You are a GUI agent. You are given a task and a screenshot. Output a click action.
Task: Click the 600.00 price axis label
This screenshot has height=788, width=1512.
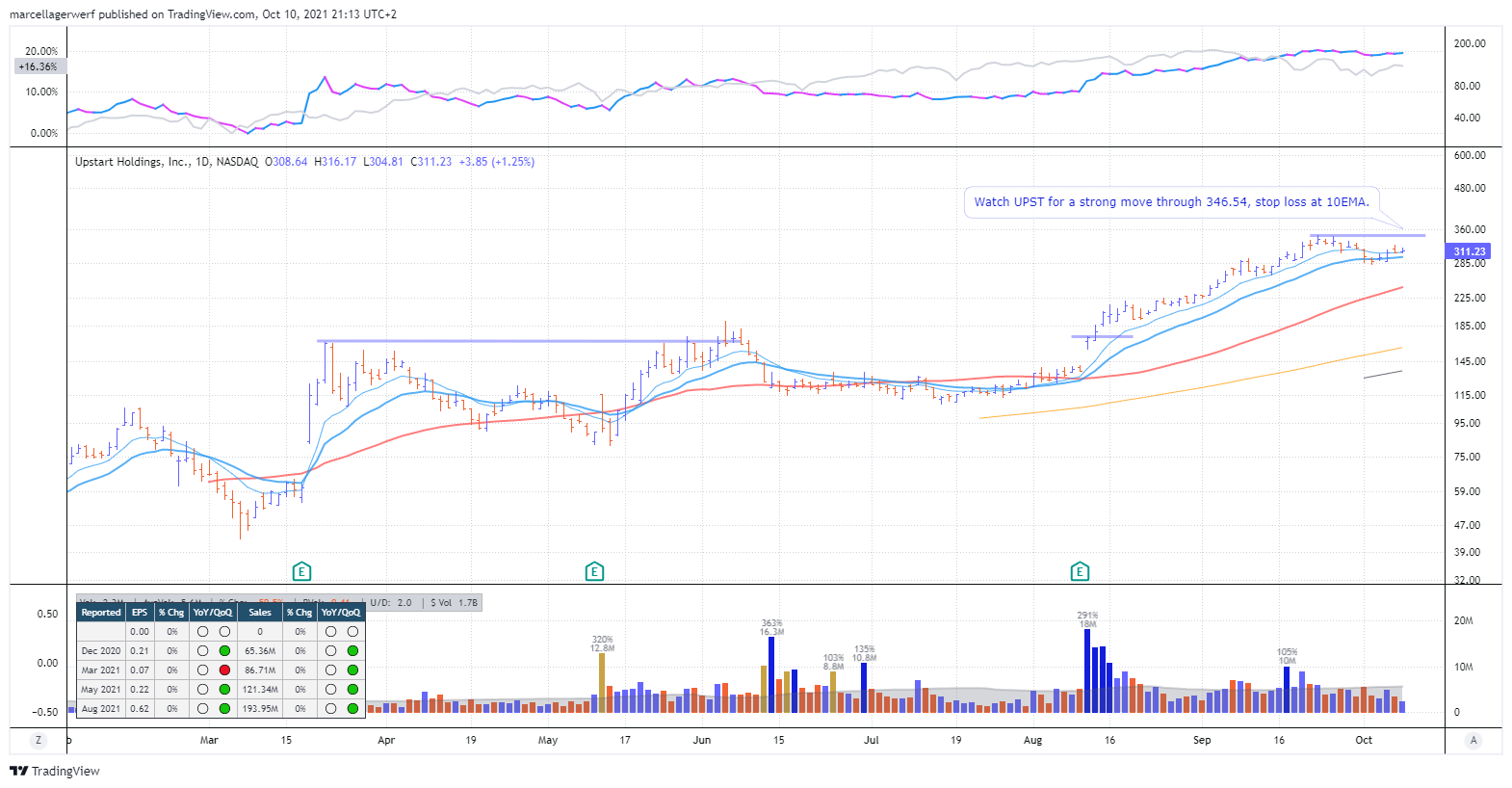[x=1470, y=155]
